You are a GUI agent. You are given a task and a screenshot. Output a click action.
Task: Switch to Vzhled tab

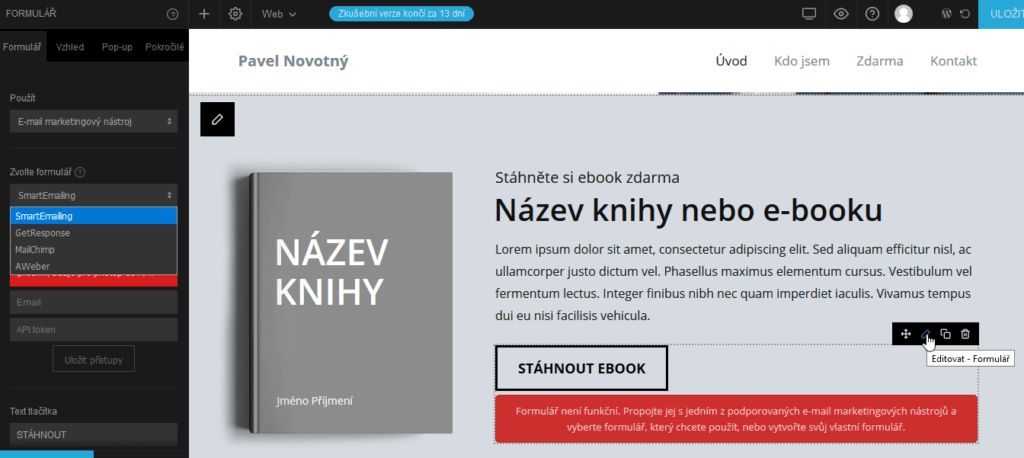tap(70, 47)
